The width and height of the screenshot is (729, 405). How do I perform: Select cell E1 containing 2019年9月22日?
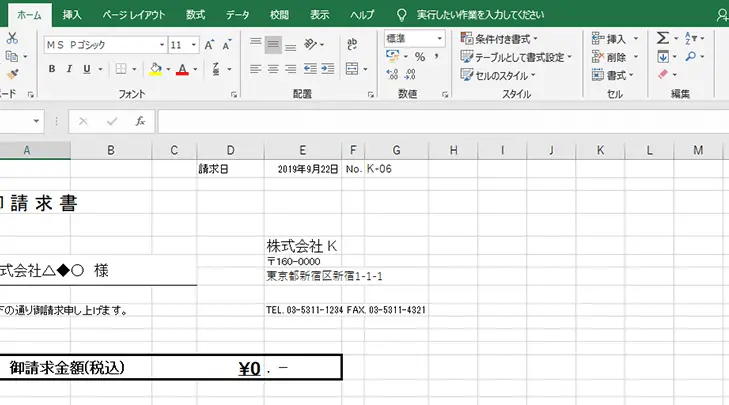304,170
